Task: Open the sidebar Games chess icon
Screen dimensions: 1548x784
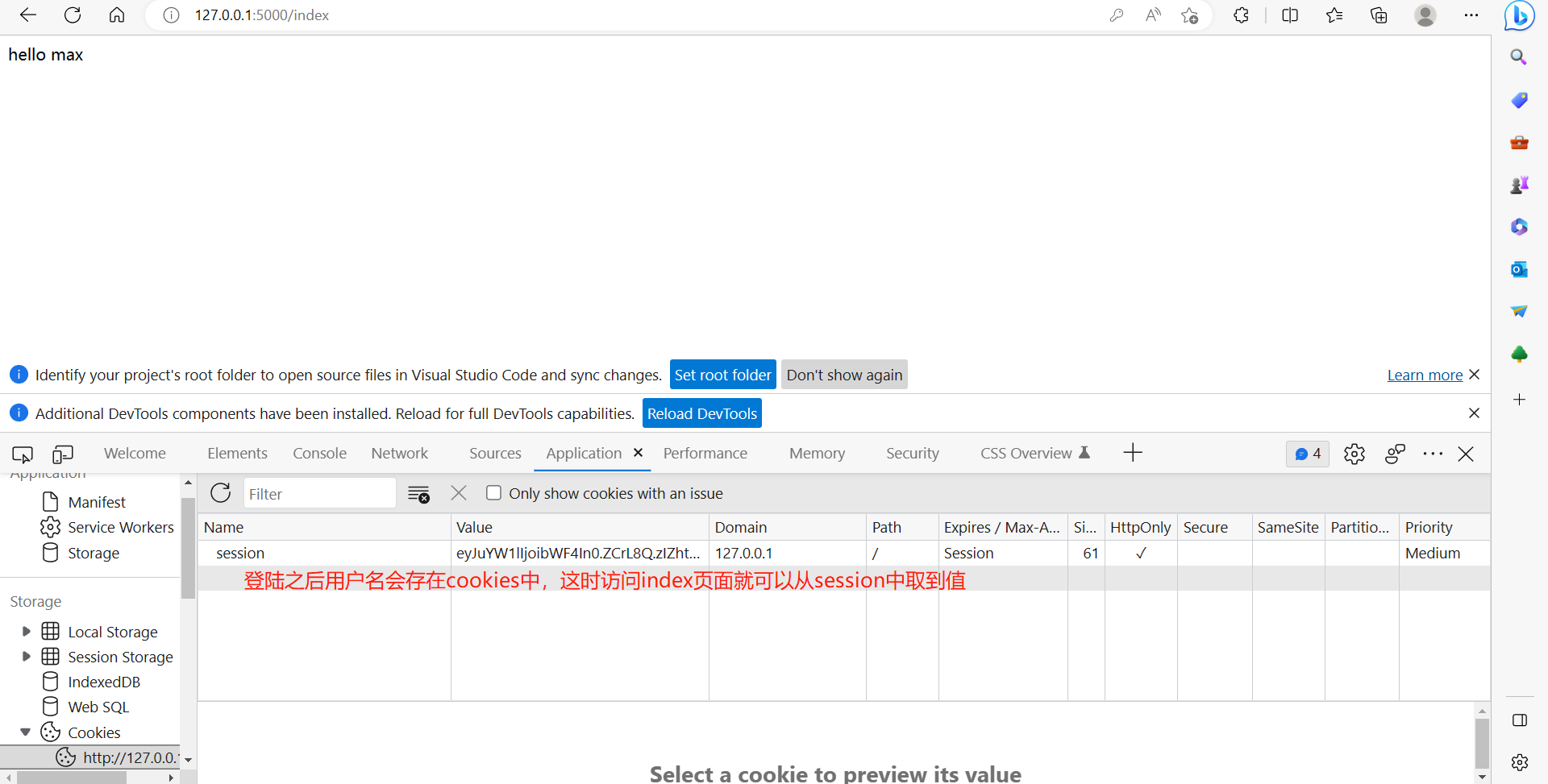Action: 1519,185
